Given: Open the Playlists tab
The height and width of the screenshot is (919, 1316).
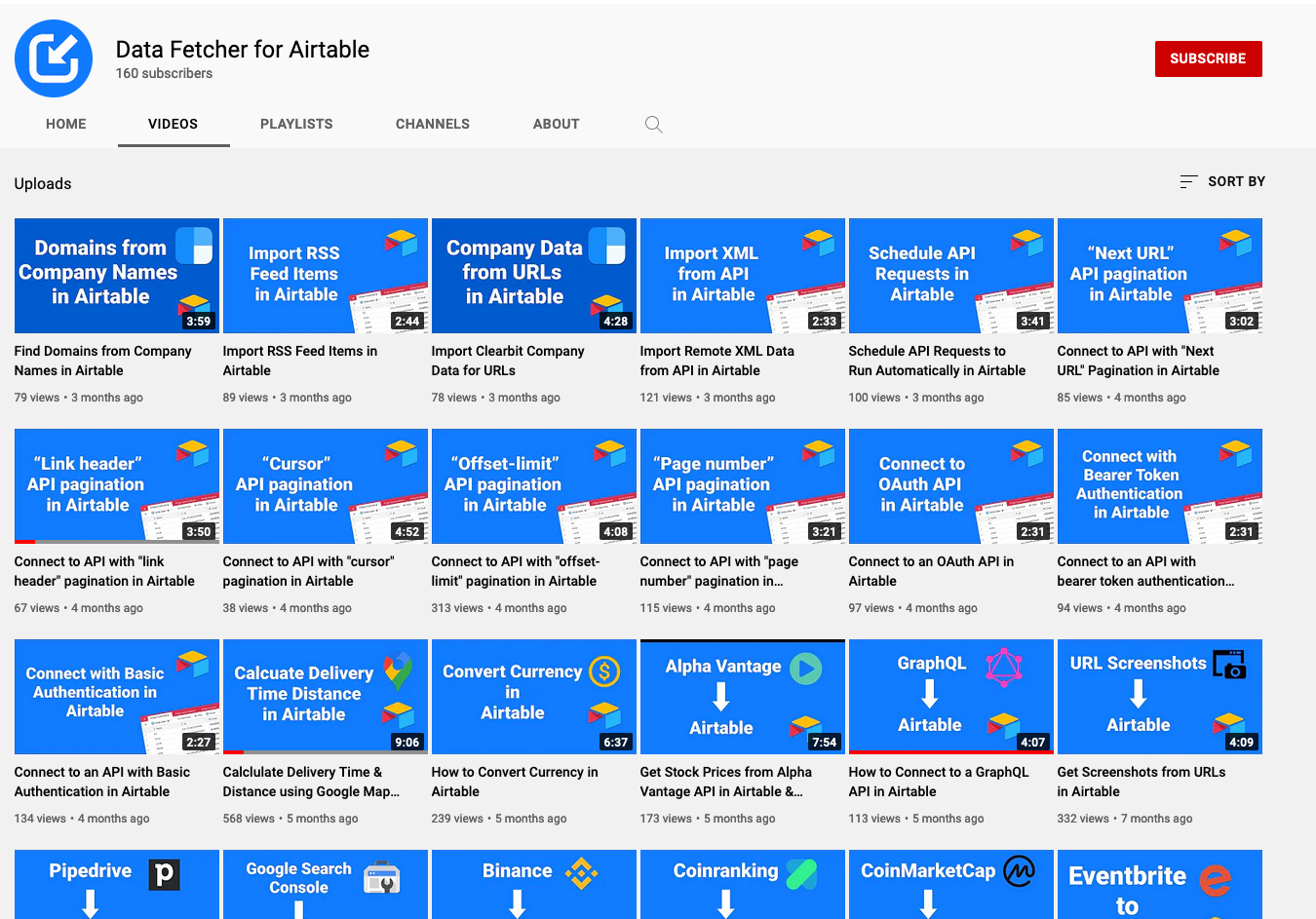Looking at the screenshot, I should (x=296, y=124).
